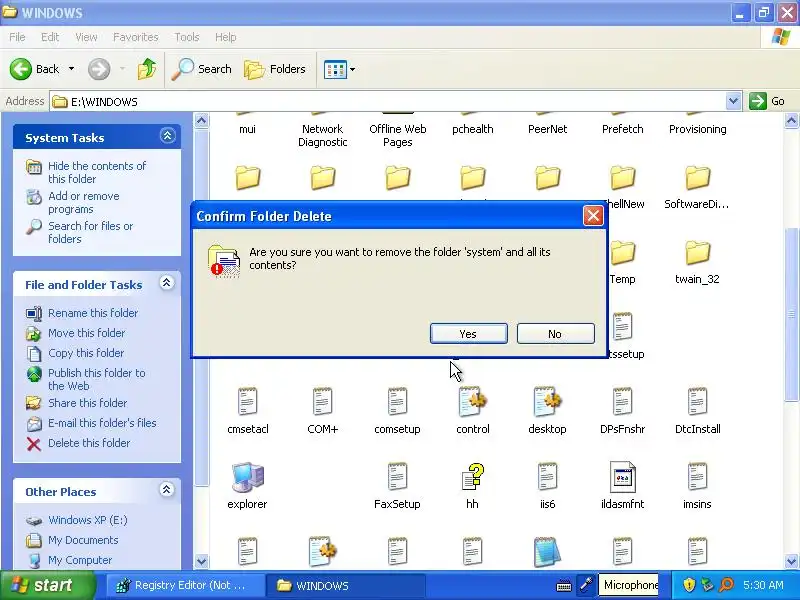The image size is (800, 600).
Task: Click the address bar showing E:\WINDOWS
Action: point(388,102)
